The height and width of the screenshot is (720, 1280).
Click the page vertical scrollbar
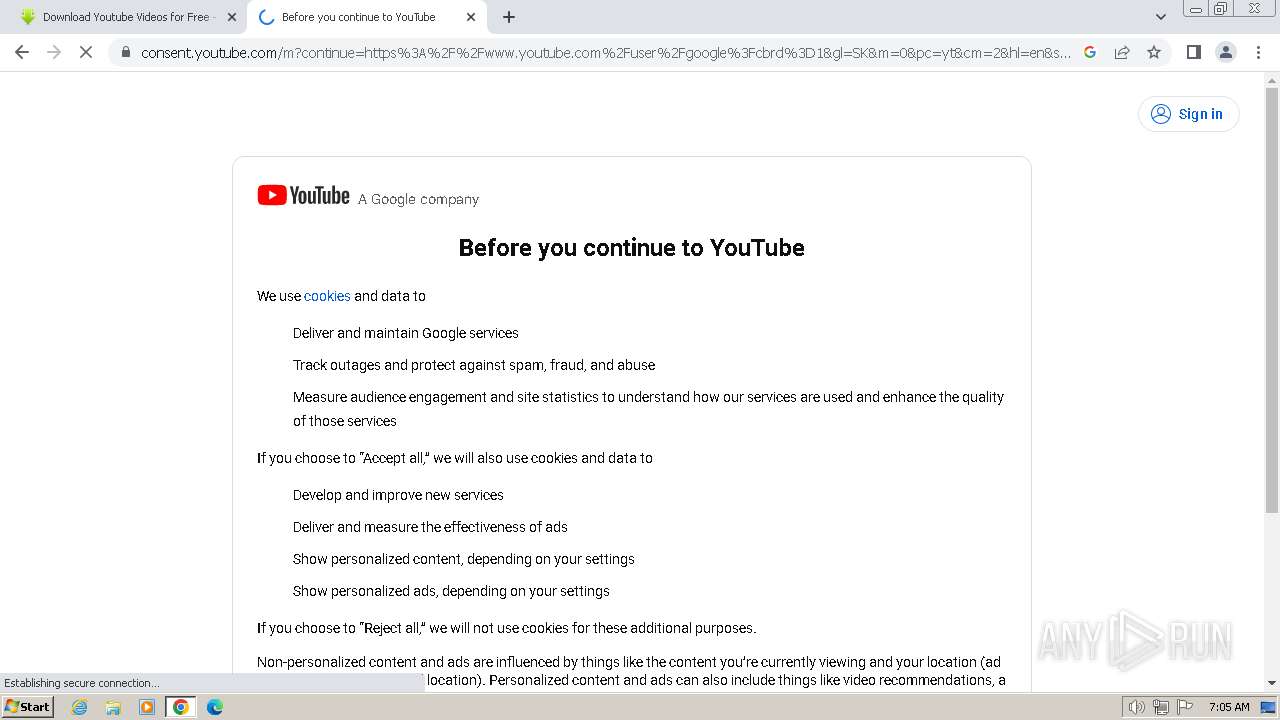[x=1272, y=300]
